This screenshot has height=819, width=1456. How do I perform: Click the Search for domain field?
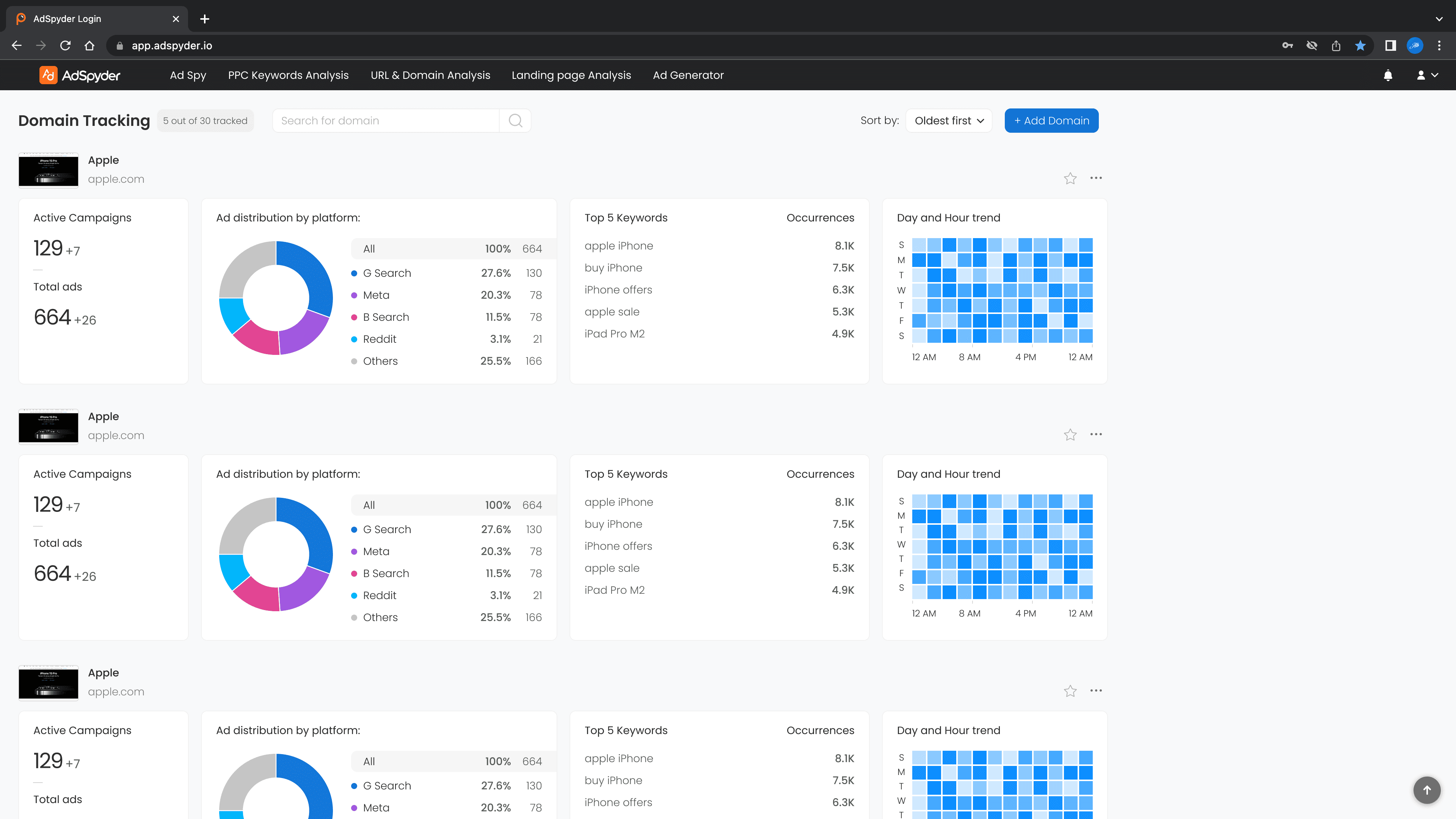pyautogui.click(x=386, y=121)
